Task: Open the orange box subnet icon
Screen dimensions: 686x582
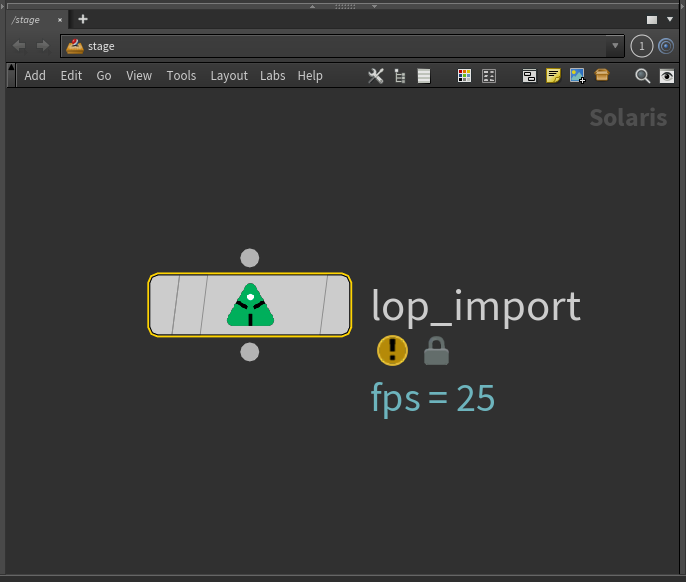Action: click(602, 75)
